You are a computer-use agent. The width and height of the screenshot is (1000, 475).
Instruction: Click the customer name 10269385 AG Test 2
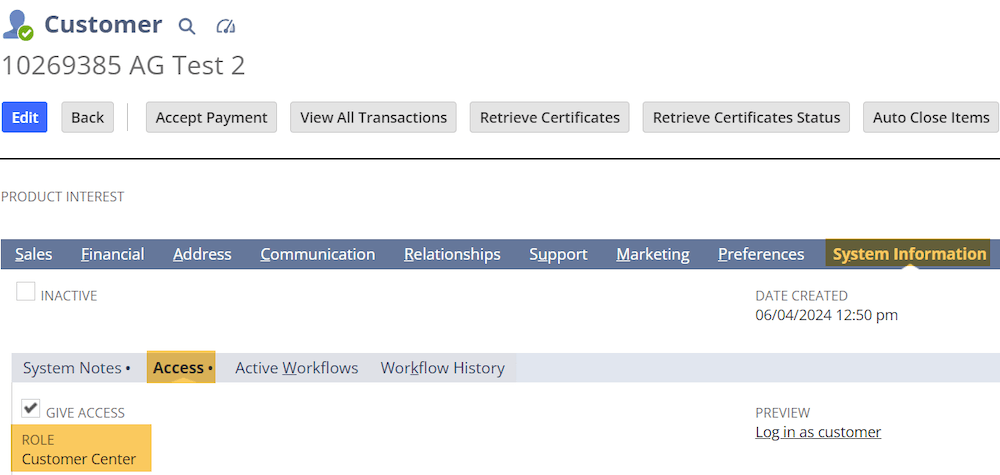(124, 66)
